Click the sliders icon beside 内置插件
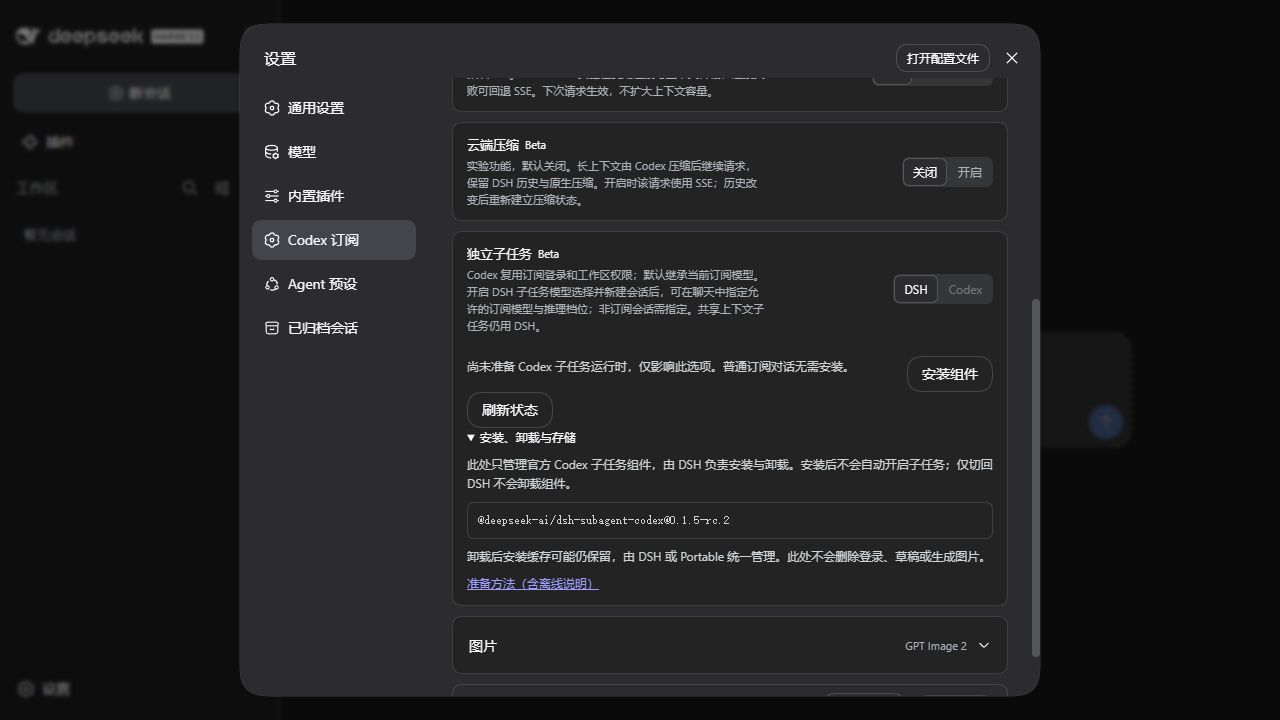The image size is (1280, 720). (x=272, y=196)
